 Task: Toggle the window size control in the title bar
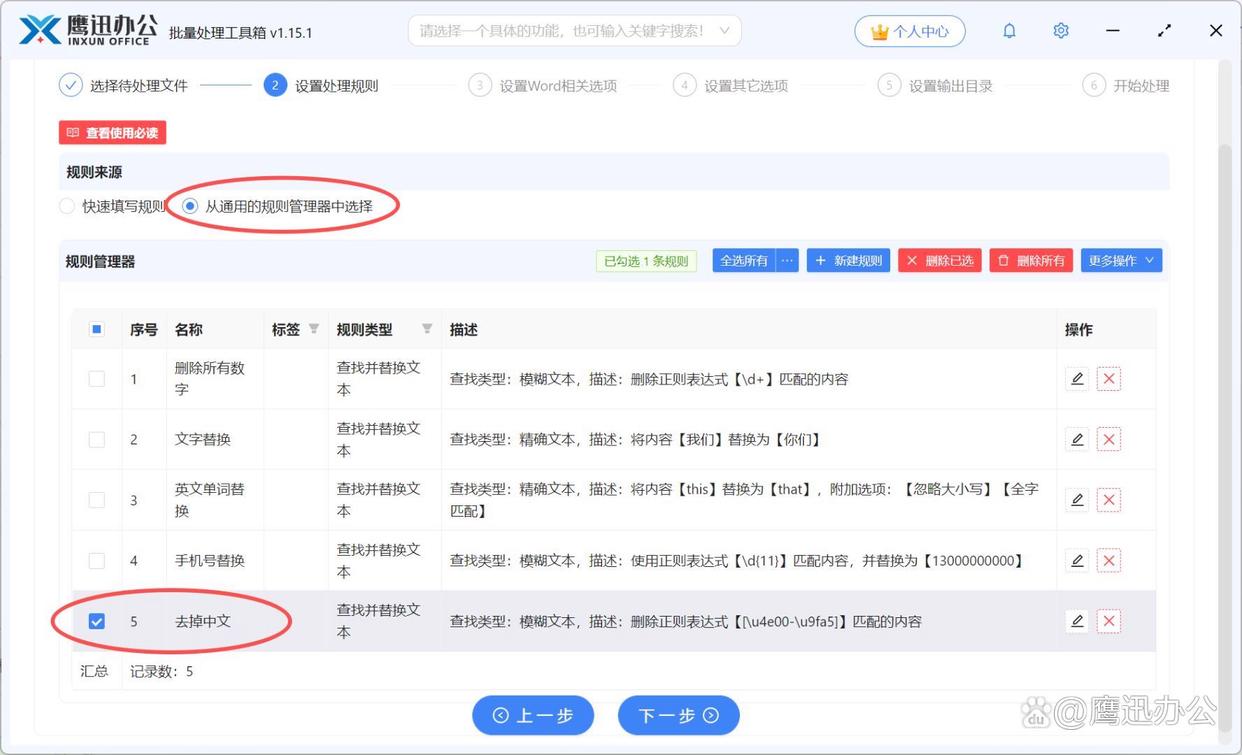click(x=1164, y=31)
